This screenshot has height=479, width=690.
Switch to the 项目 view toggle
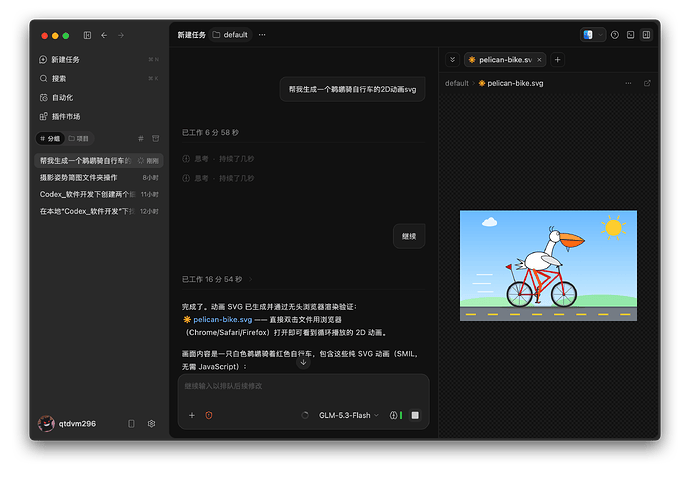point(79,139)
